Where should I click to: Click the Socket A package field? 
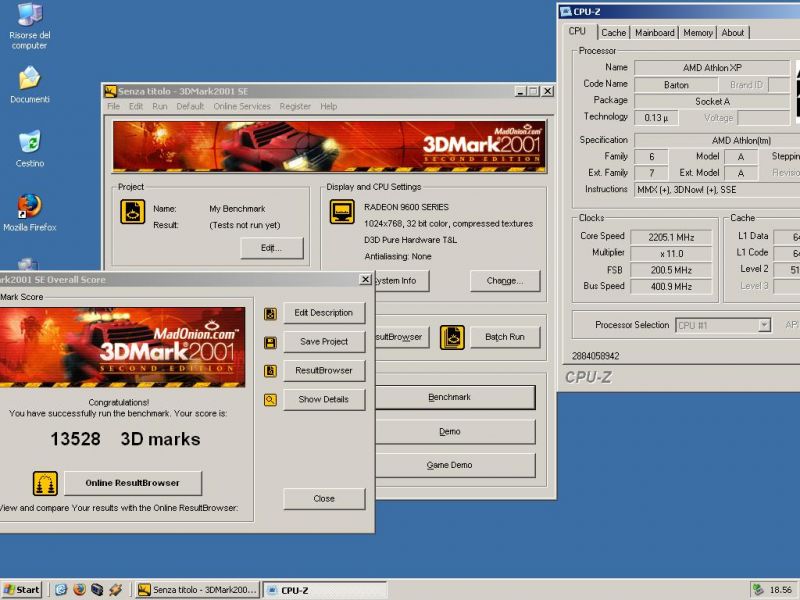click(x=712, y=102)
